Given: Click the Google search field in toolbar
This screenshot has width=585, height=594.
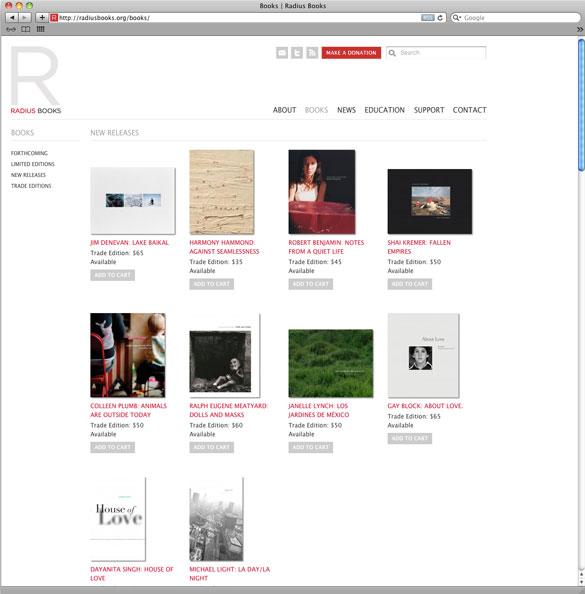Looking at the screenshot, I should 516,17.
